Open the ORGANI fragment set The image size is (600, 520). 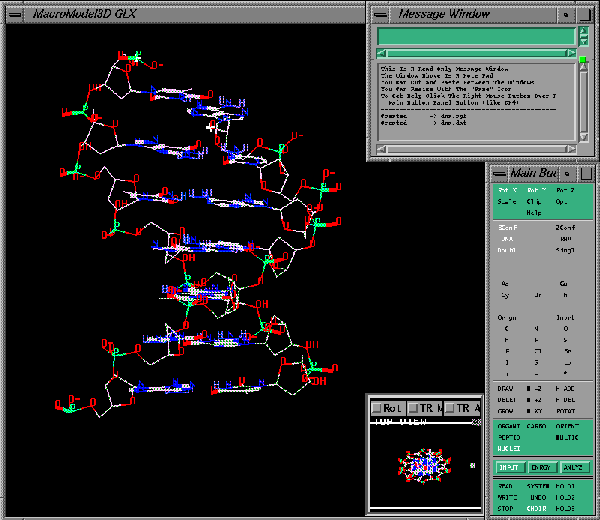(x=509, y=426)
